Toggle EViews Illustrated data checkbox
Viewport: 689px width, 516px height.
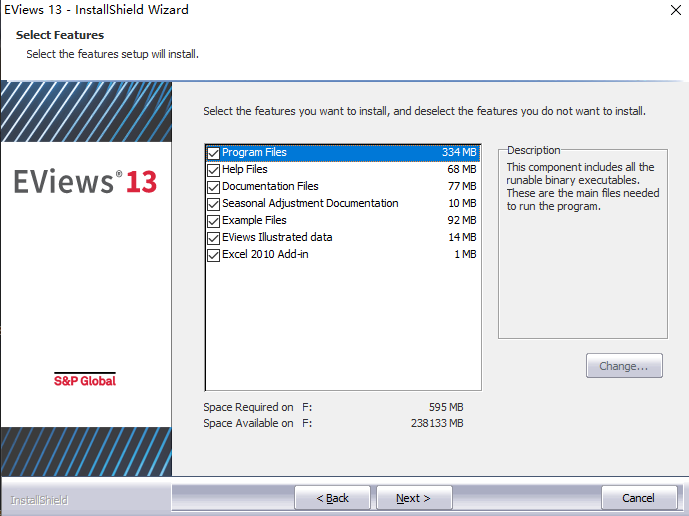214,238
